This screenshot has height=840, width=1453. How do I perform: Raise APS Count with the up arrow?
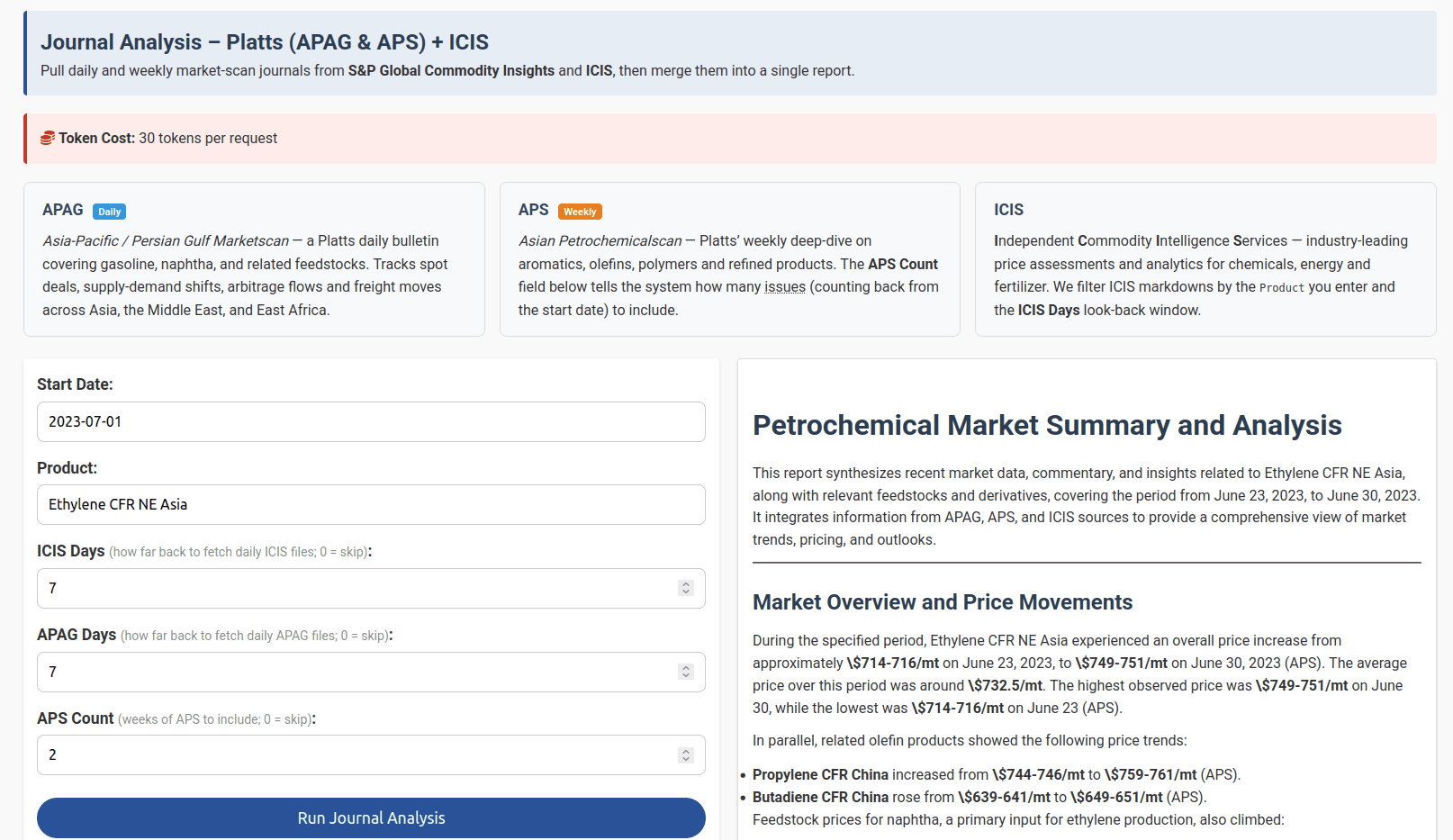coord(686,750)
